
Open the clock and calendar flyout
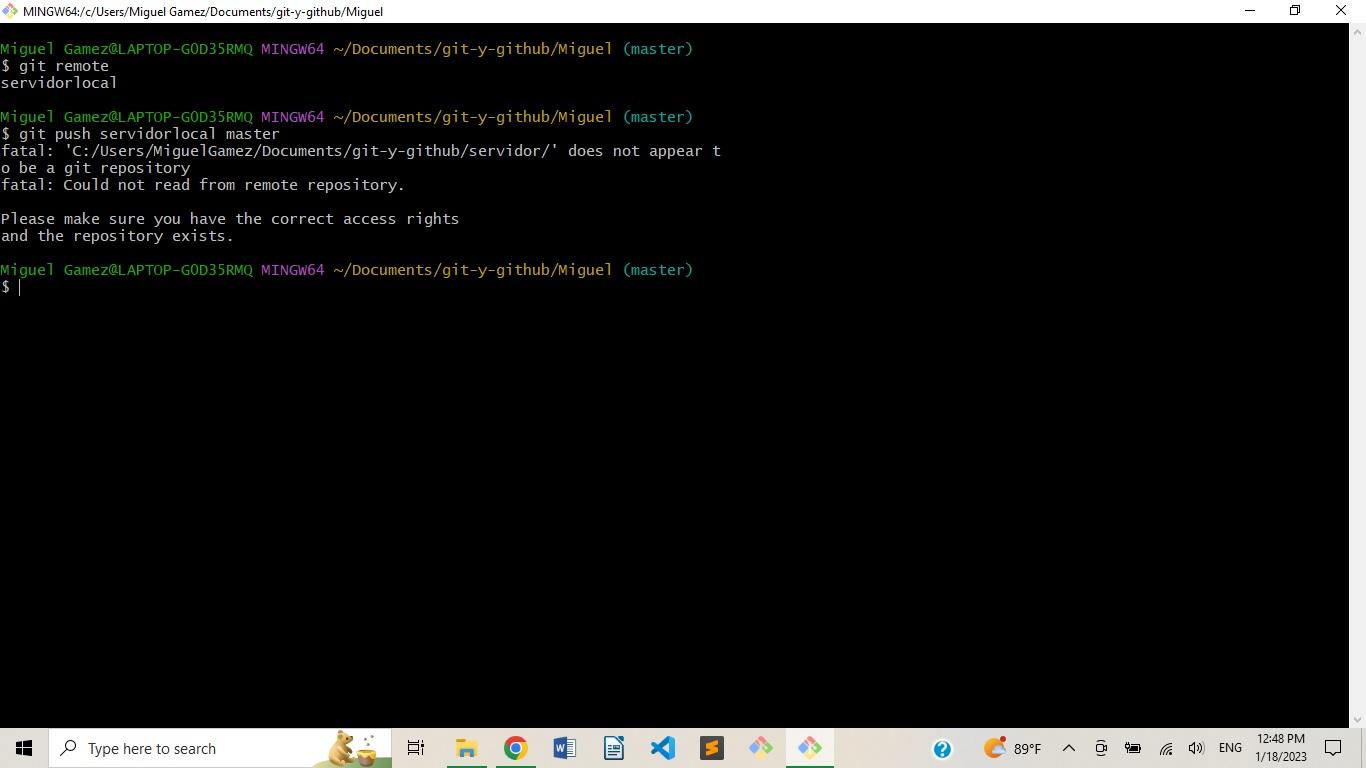point(1281,748)
